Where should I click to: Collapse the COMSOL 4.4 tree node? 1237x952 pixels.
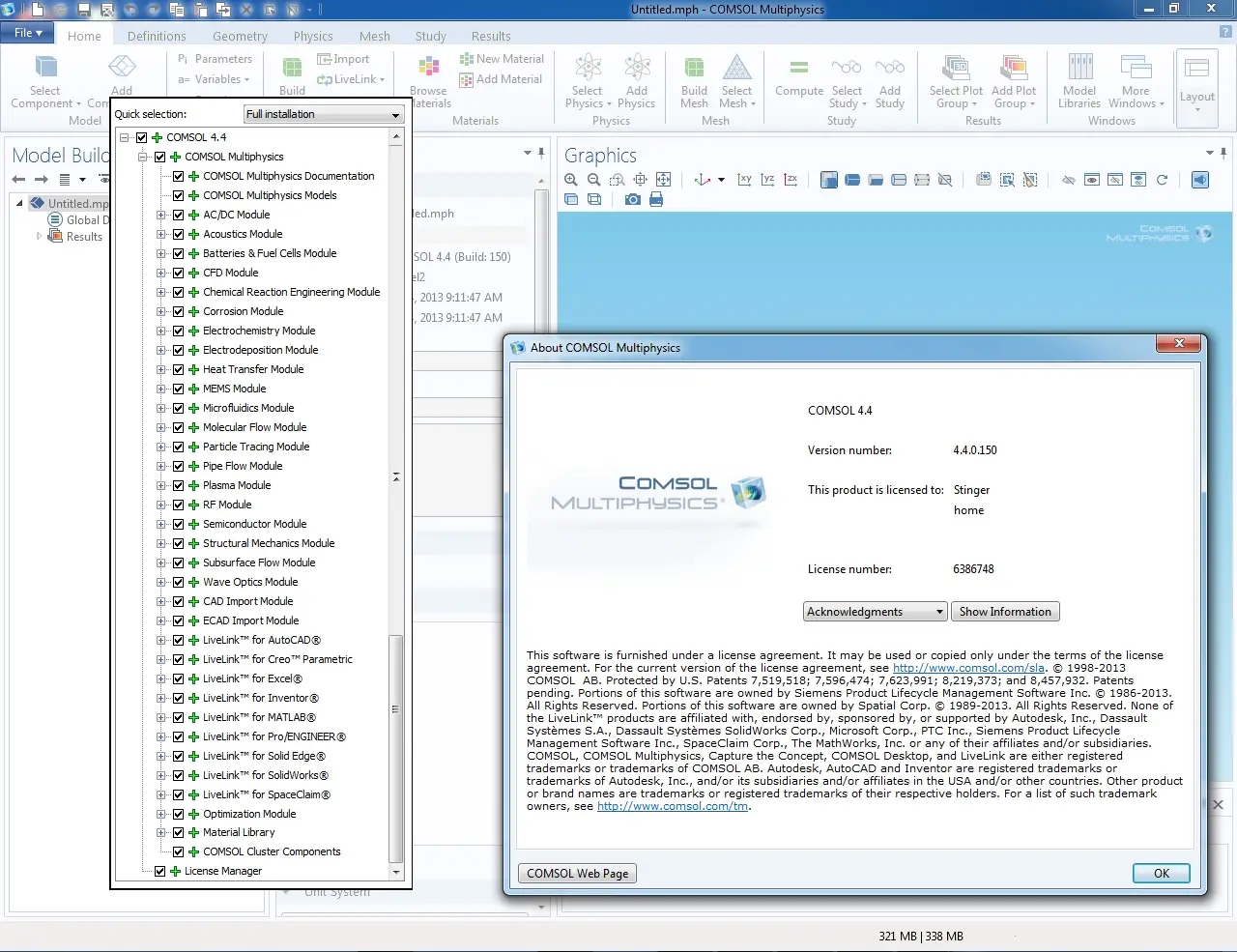tap(125, 137)
